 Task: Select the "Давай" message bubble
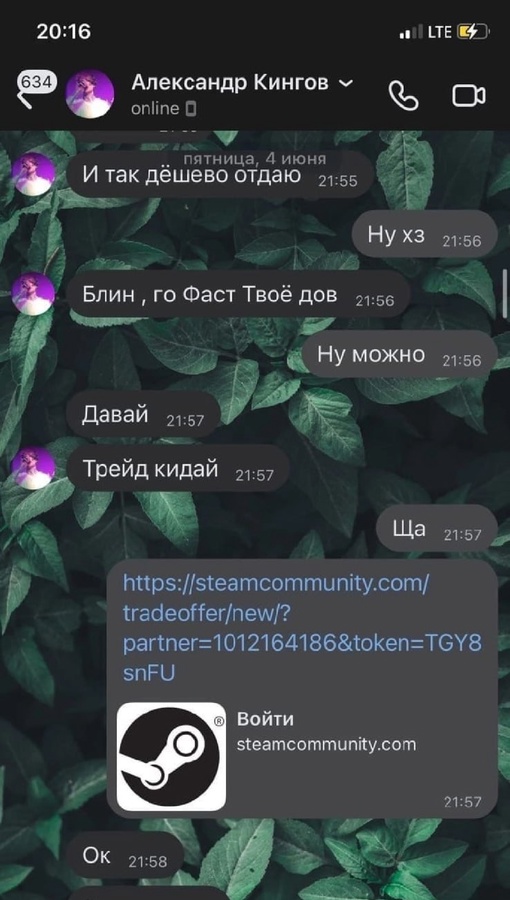143,414
